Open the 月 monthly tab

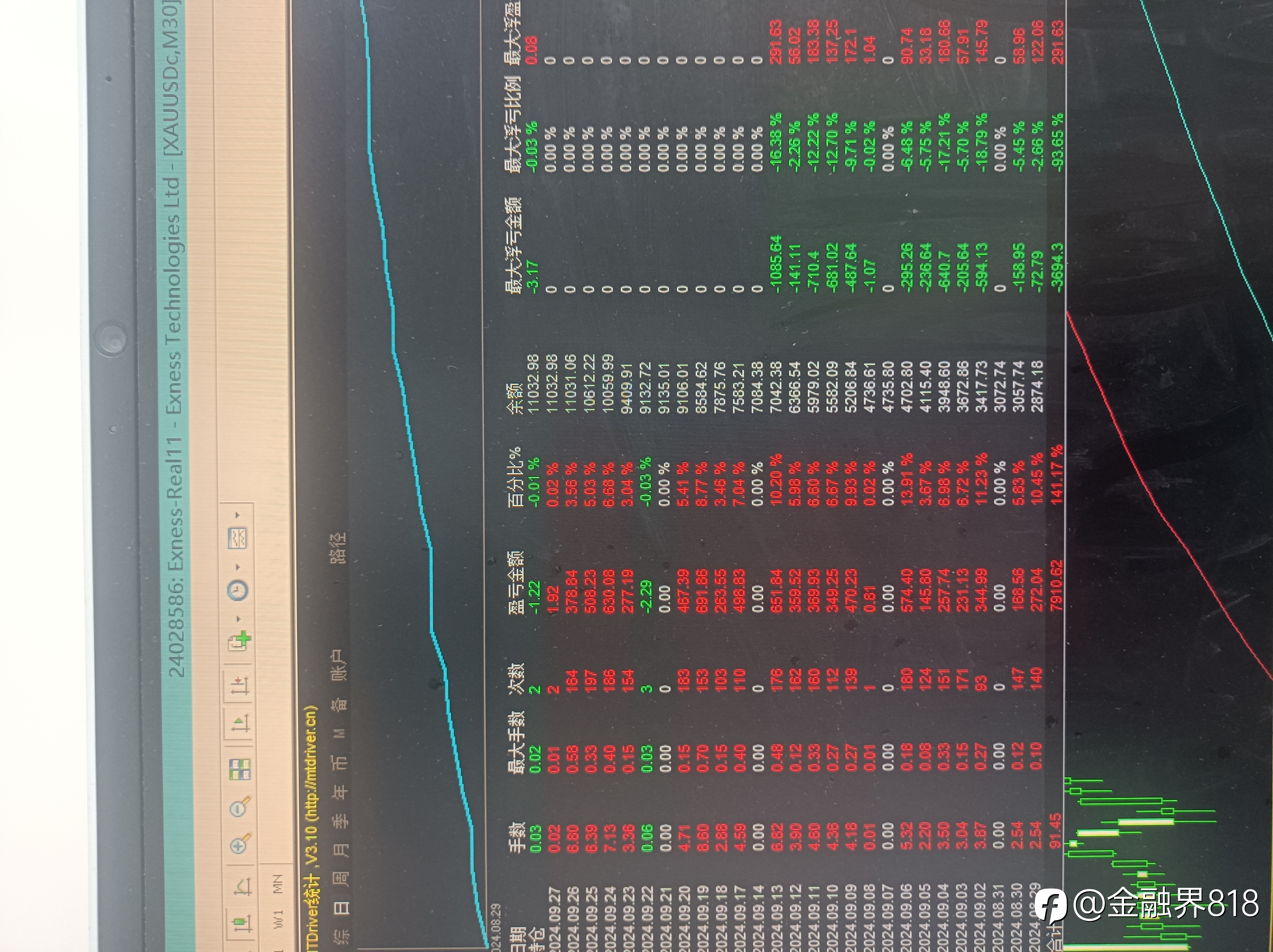click(341, 850)
